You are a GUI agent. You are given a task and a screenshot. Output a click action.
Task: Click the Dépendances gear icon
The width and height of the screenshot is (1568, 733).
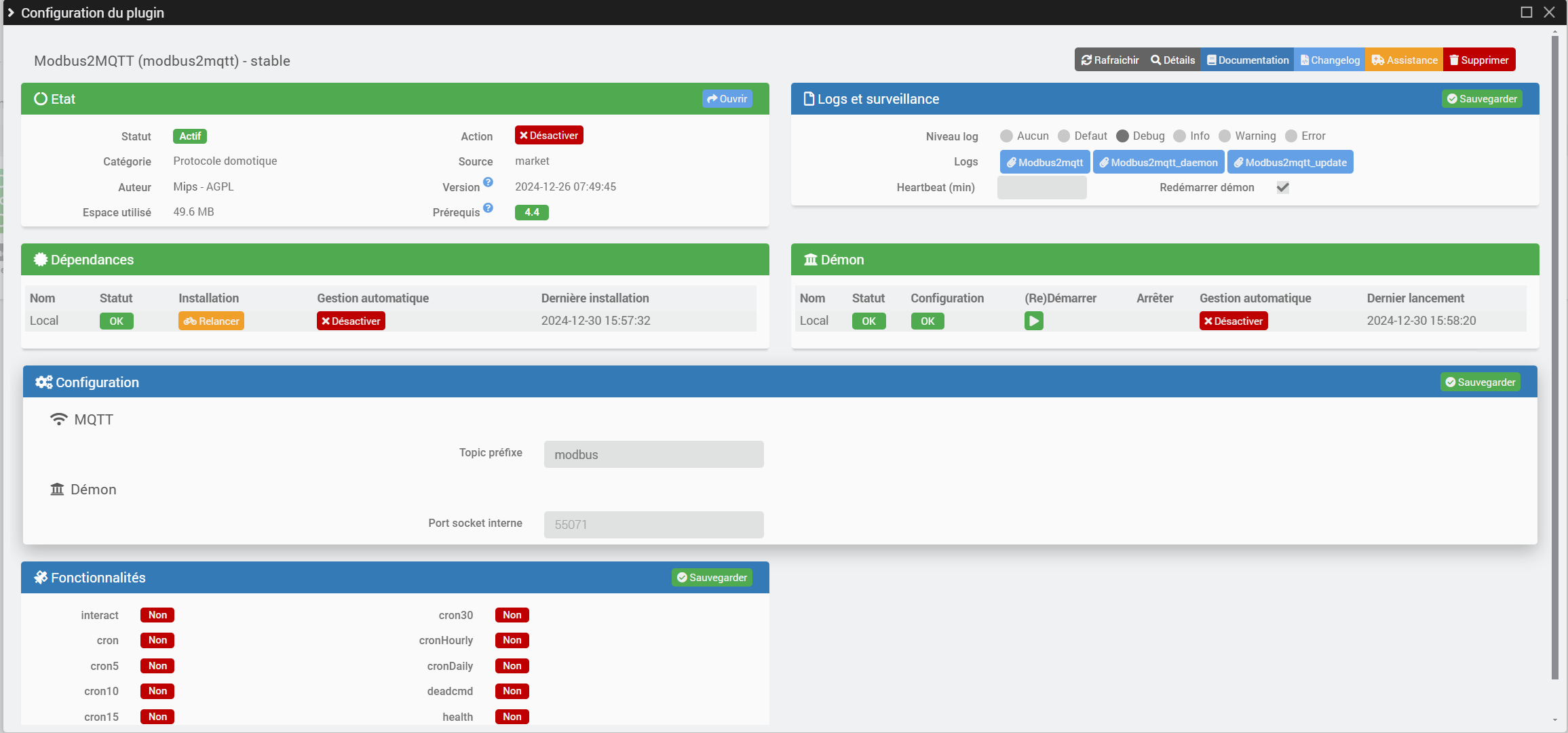pyautogui.click(x=41, y=260)
